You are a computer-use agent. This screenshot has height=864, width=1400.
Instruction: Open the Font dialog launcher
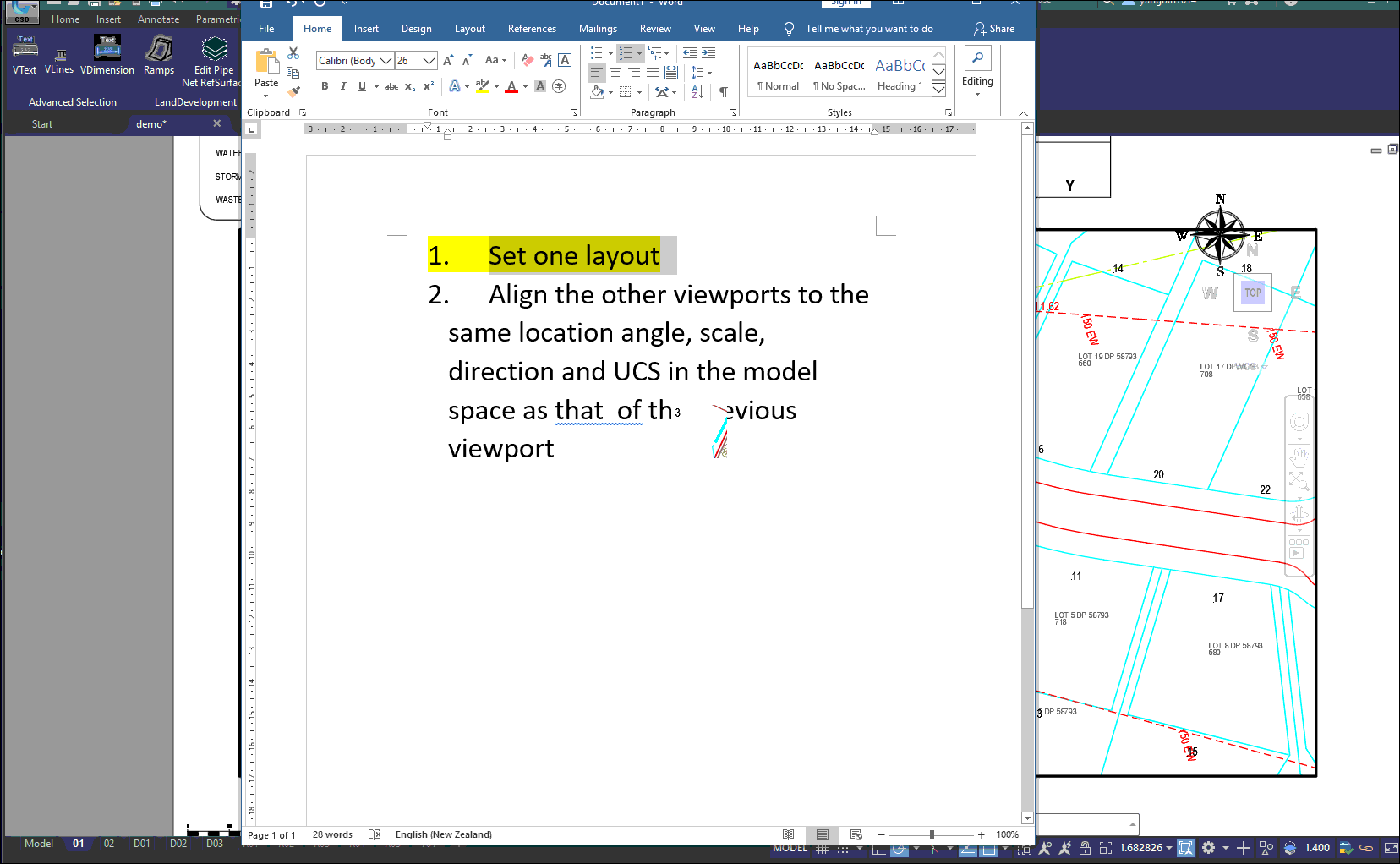(574, 112)
